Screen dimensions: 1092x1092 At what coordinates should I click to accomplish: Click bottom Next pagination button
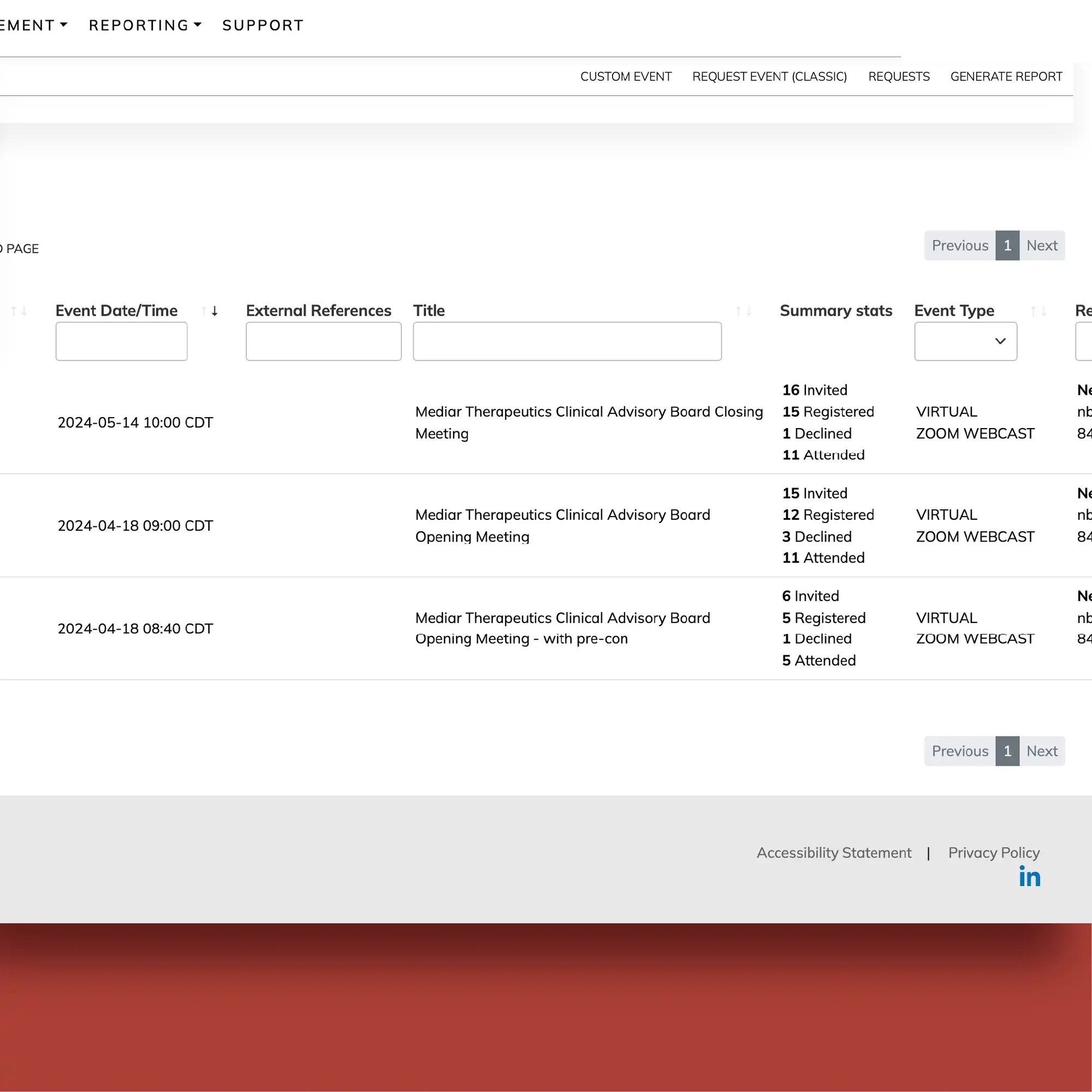(1042, 751)
